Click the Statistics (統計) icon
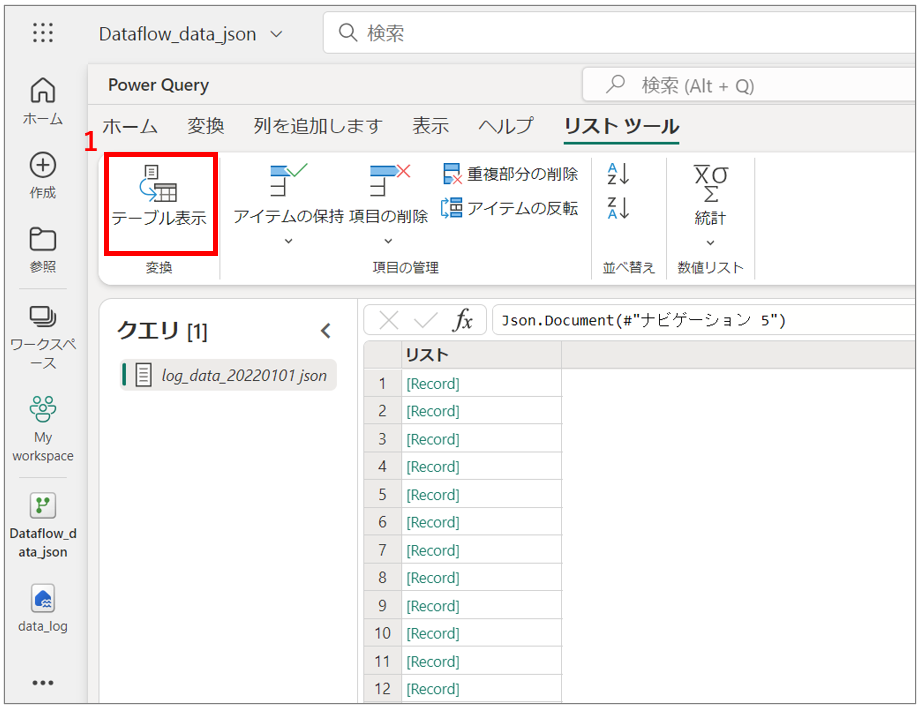The width and height of the screenshot is (919, 706). [x=710, y=184]
